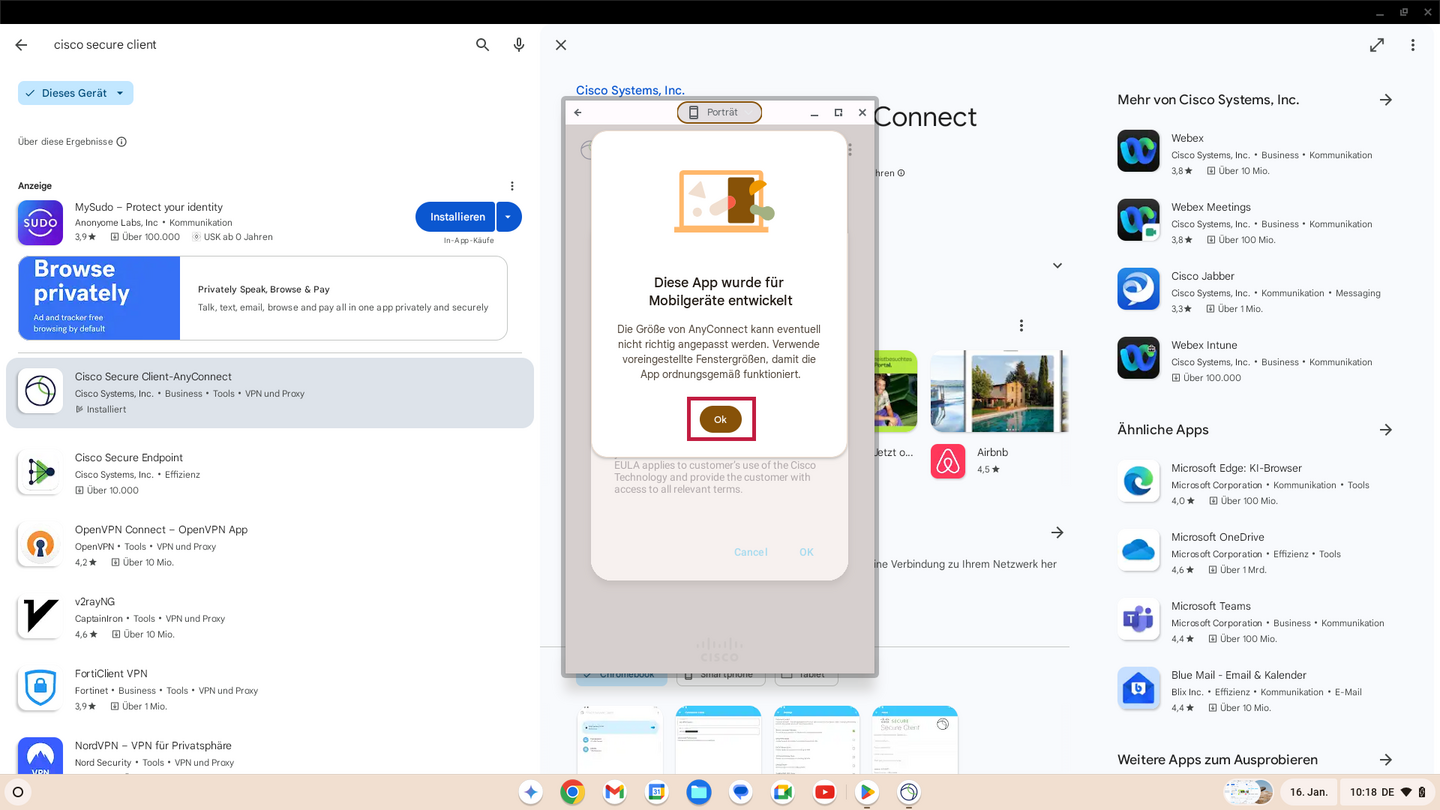Open Gmail from the shelf
The height and width of the screenshot is (810, 1440).
614,792
